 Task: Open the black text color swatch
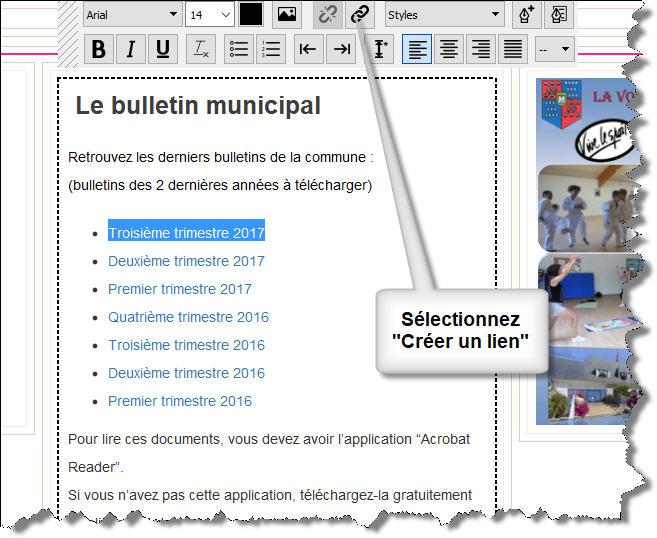(x=250, y=15)
